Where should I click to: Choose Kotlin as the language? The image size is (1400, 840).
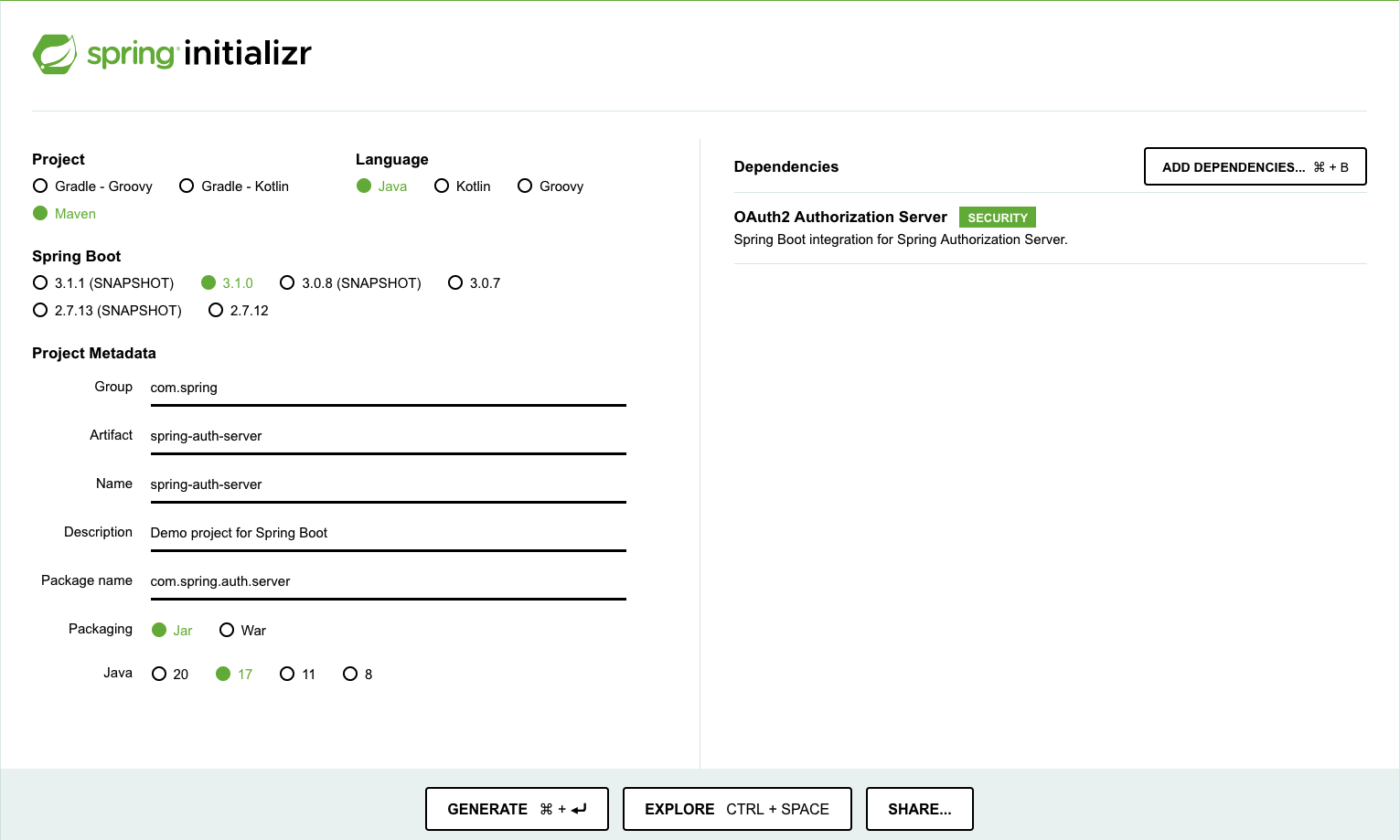point(442,186)
